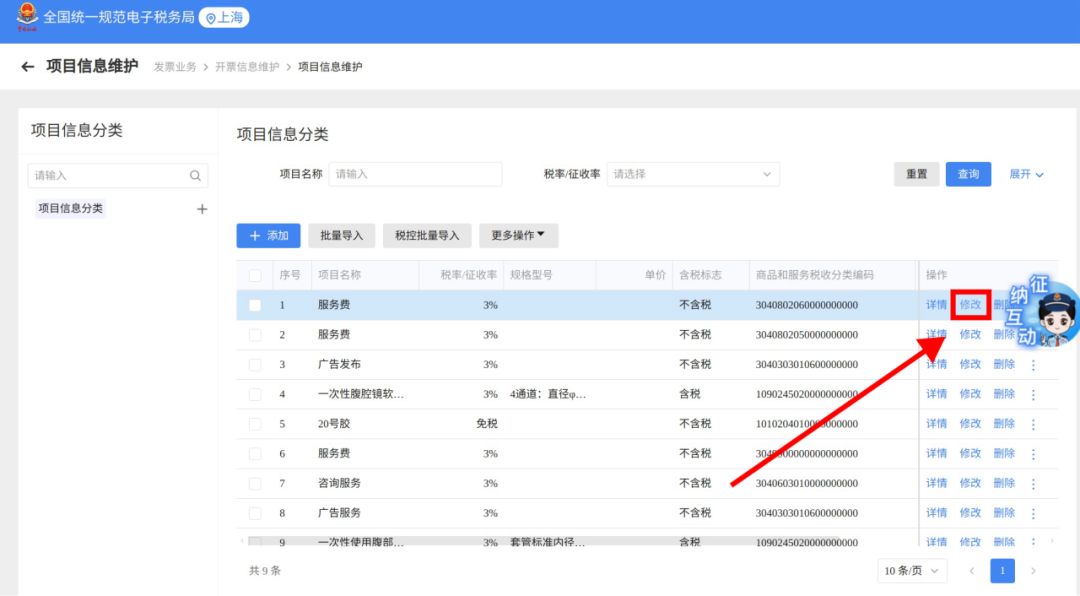Go to previous page arrow
The height and width of the screenshot is (596, 1080).
pyautogui.click(x=972, y=571)
